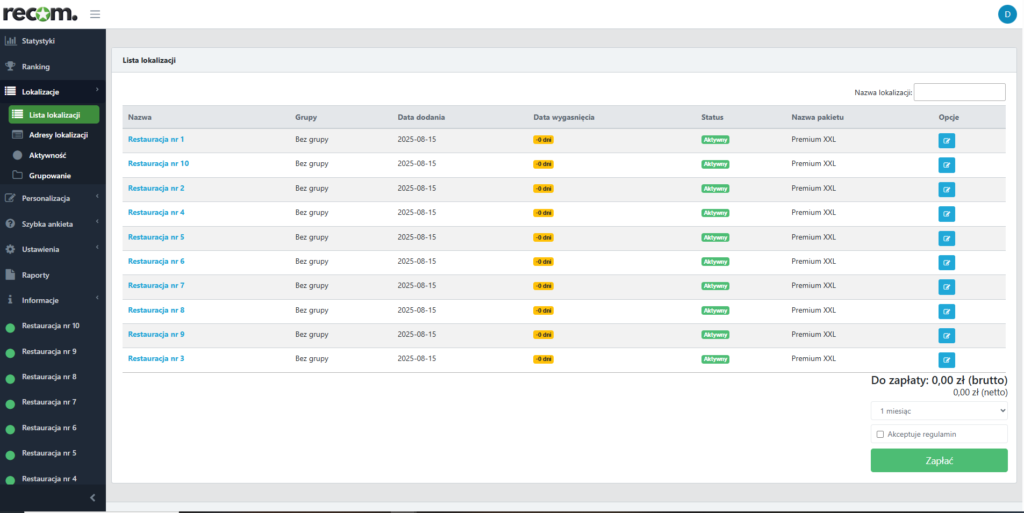Click the hamburger menu icon beside logo

tap(95, 14)
